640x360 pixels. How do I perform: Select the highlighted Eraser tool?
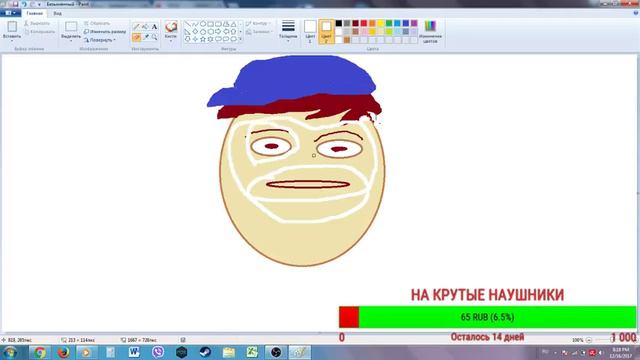click(136, 37)
